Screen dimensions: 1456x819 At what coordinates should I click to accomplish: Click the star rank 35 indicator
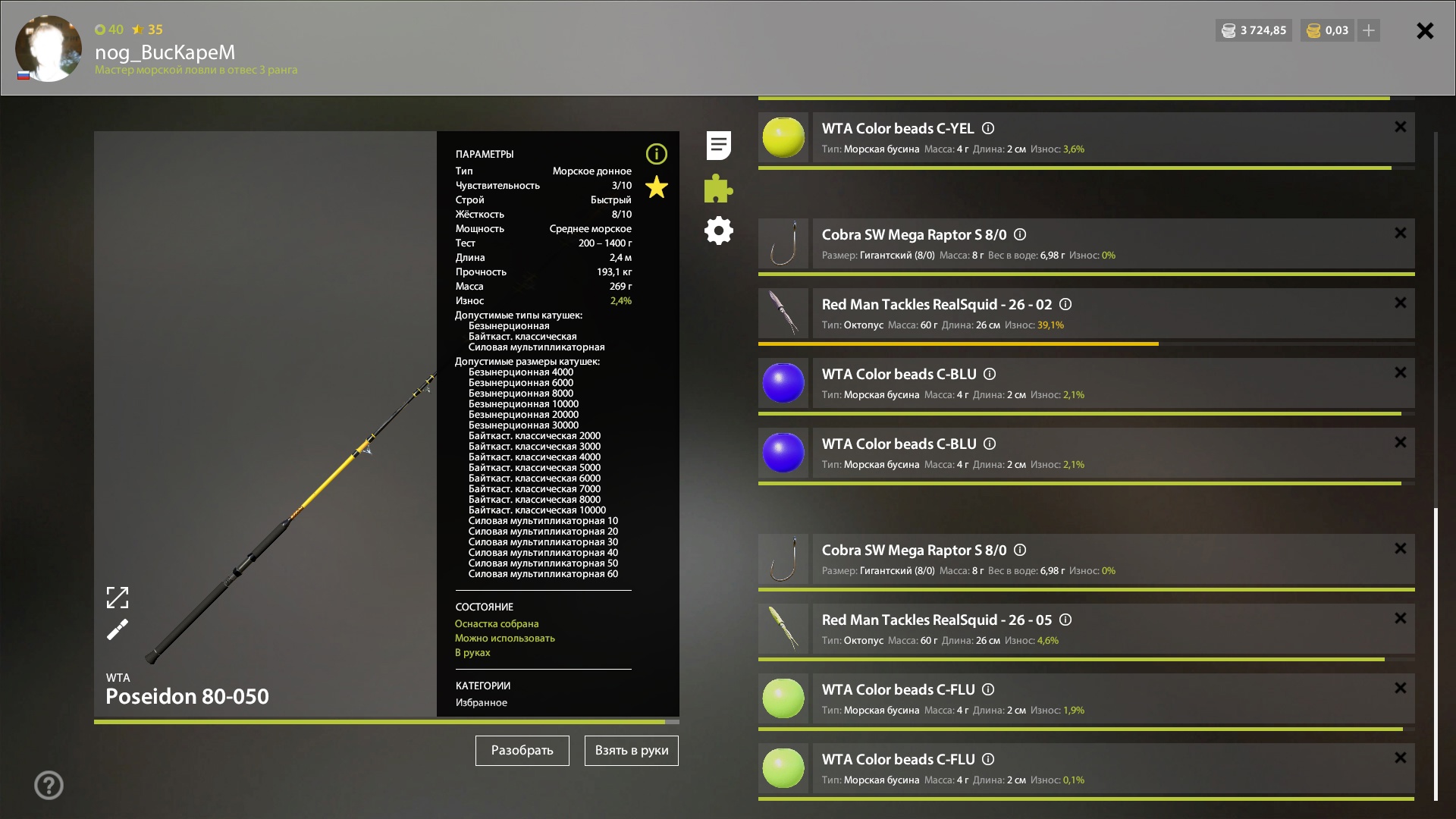coord(148,30)
